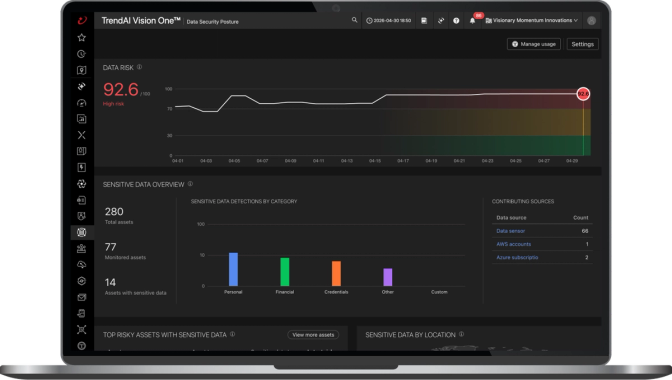Click the 280 Total assets value
The width and height of the screenshot is (672, 380).
(114, 212)
